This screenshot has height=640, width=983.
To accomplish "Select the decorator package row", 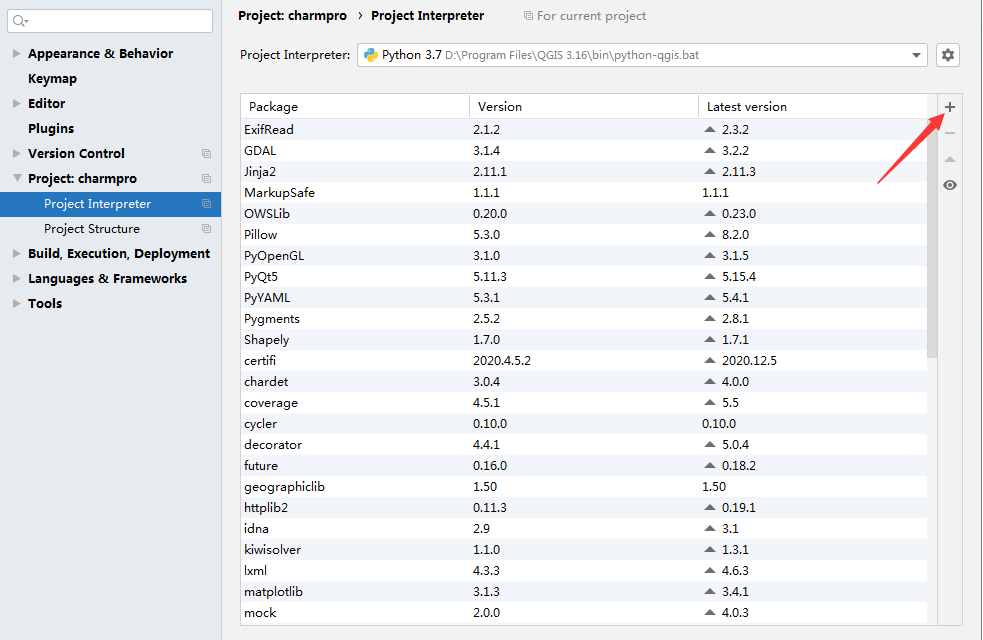I will click(x=584, y=444).
